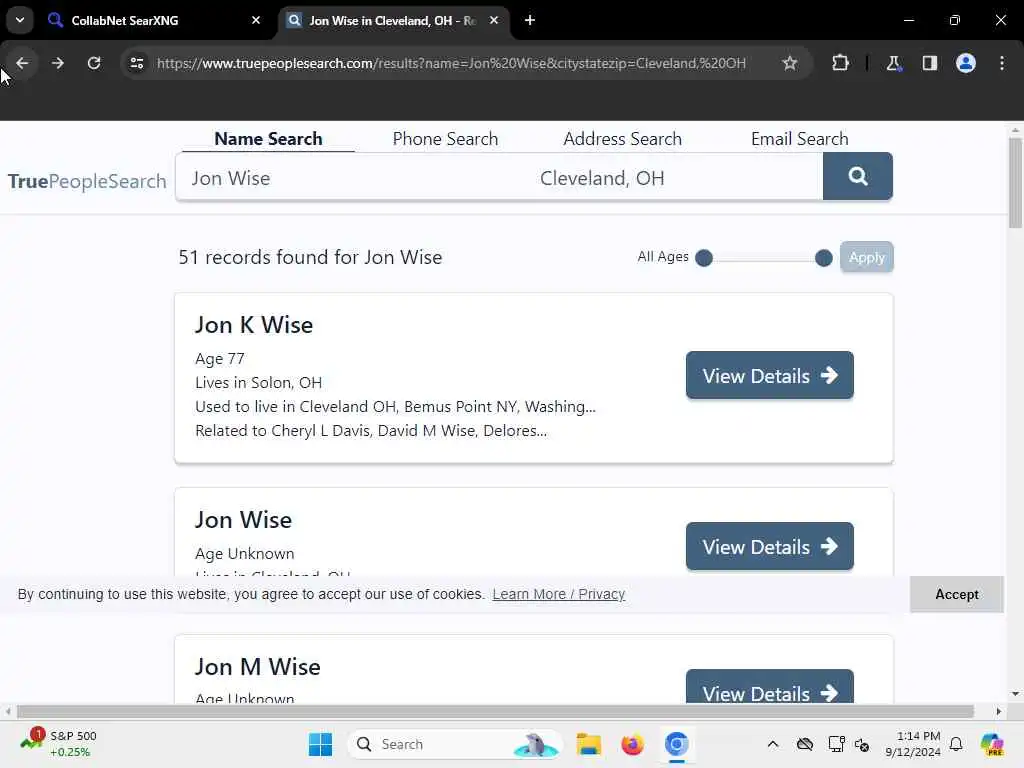Click the Jon K Wise name heading
Viewport: 1024px width, 768px height.
click(x=254, y=325)
